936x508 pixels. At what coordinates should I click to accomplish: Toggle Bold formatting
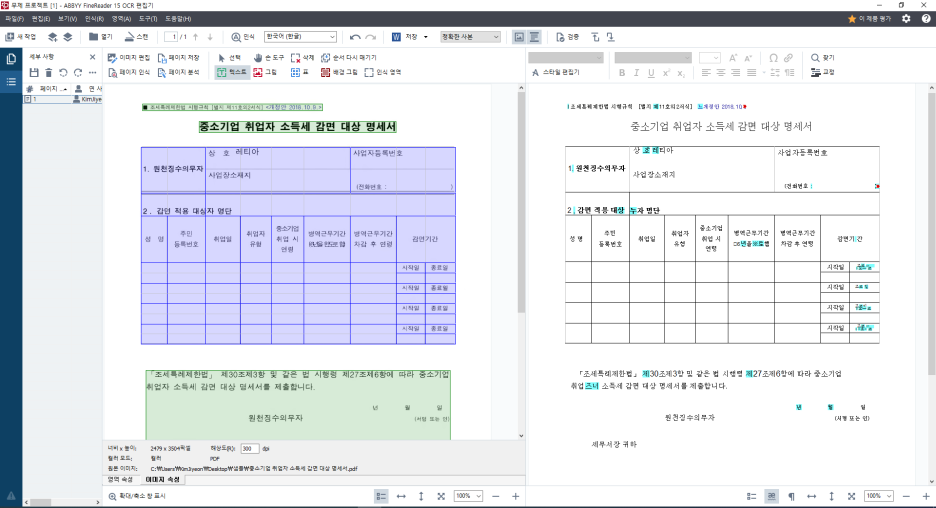pyautogui.click(x=622, y=73)
